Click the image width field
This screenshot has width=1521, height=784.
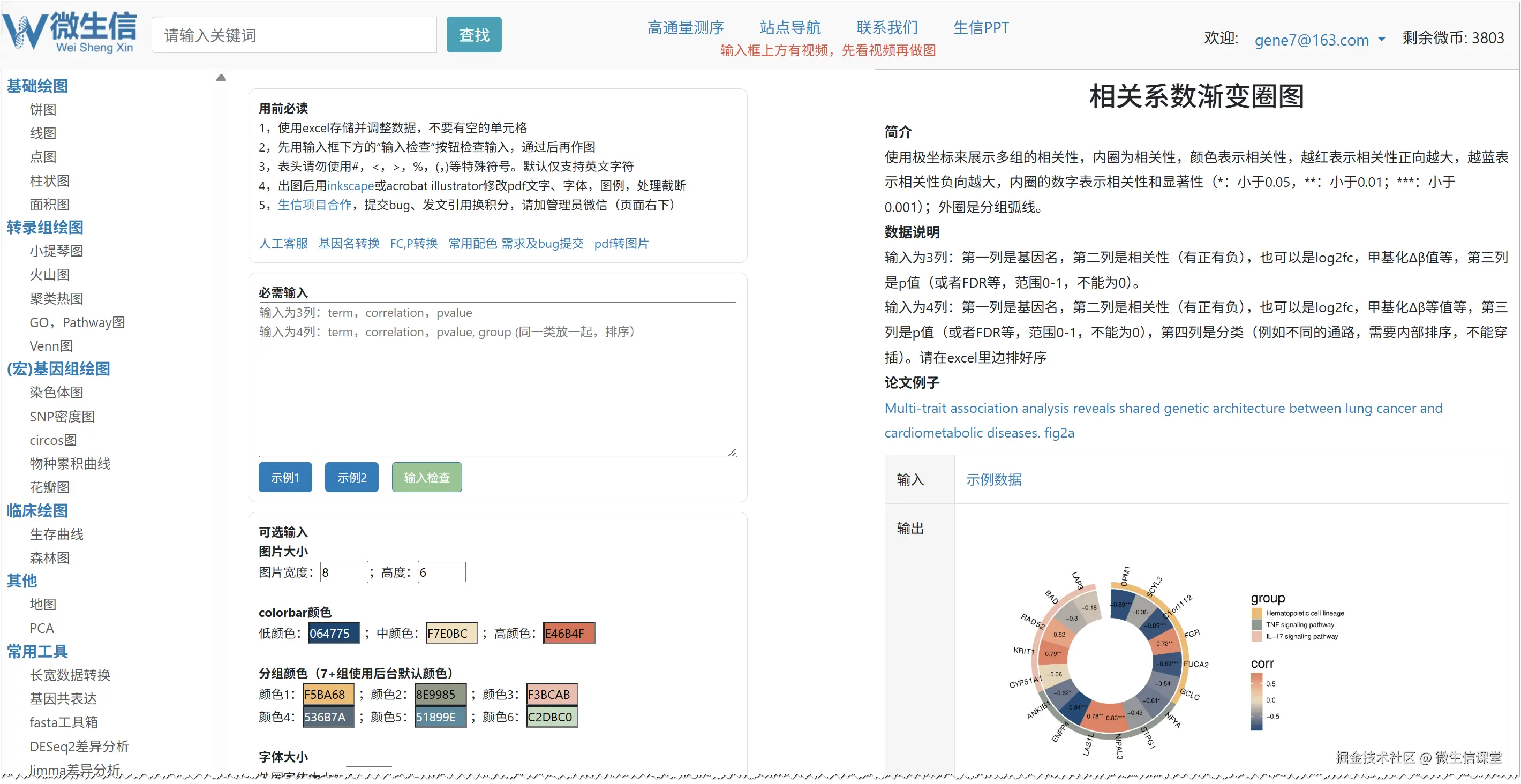point(344,572)
